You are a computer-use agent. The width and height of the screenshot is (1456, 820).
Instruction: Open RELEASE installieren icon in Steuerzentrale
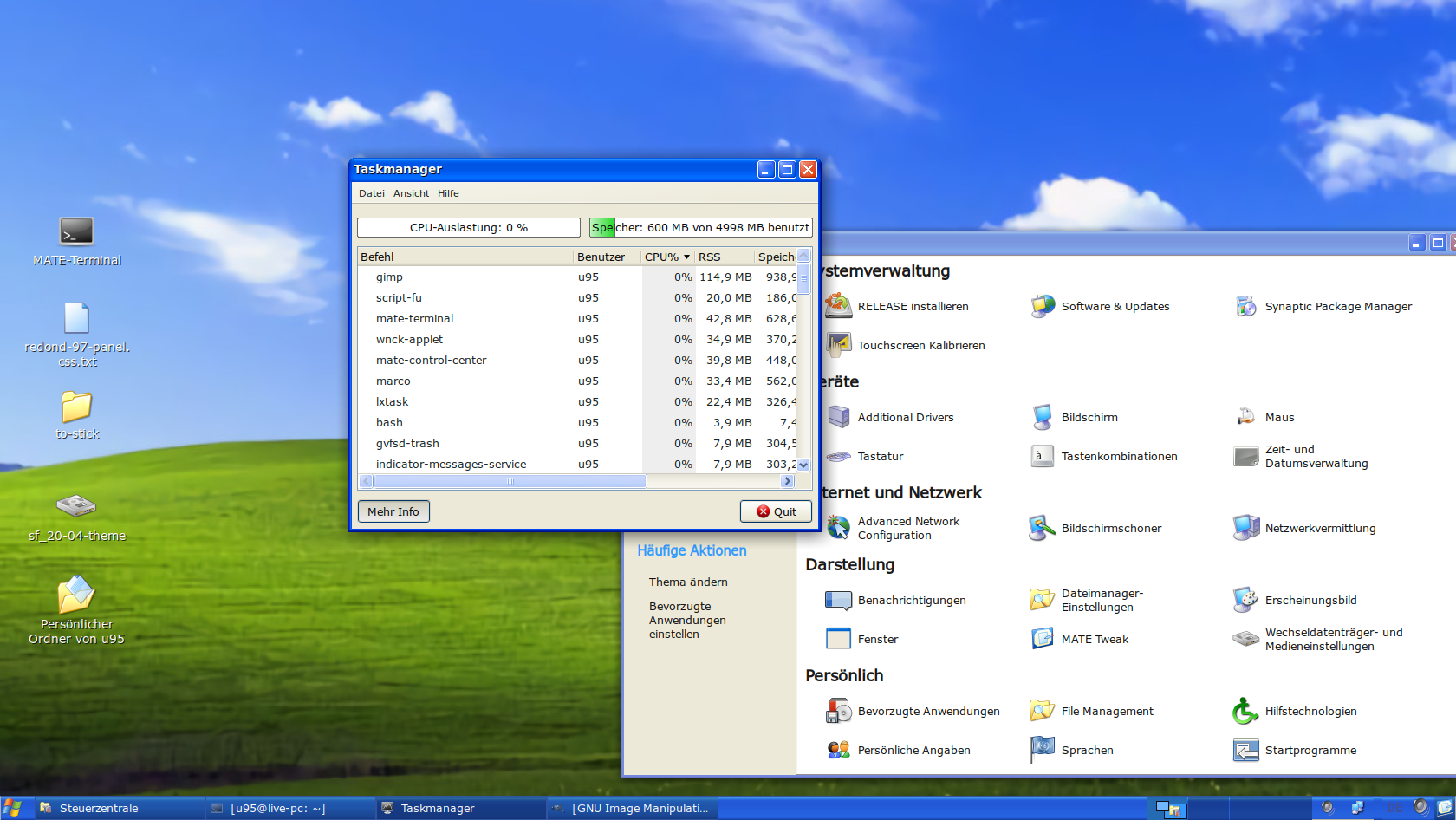[x=838, y=306]
